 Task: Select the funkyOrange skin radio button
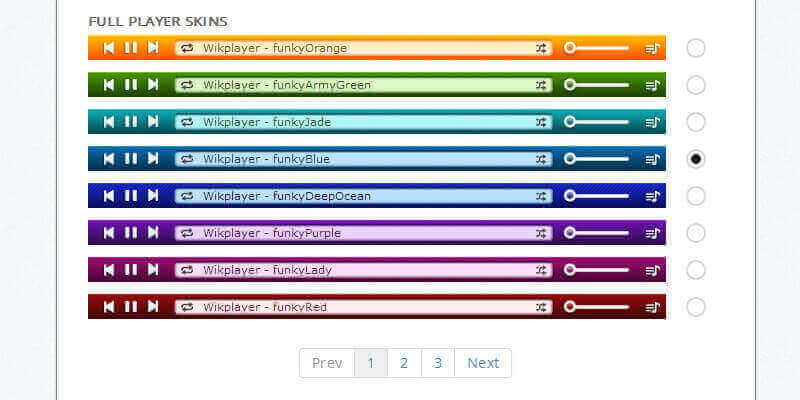click(x=696, y=48)
